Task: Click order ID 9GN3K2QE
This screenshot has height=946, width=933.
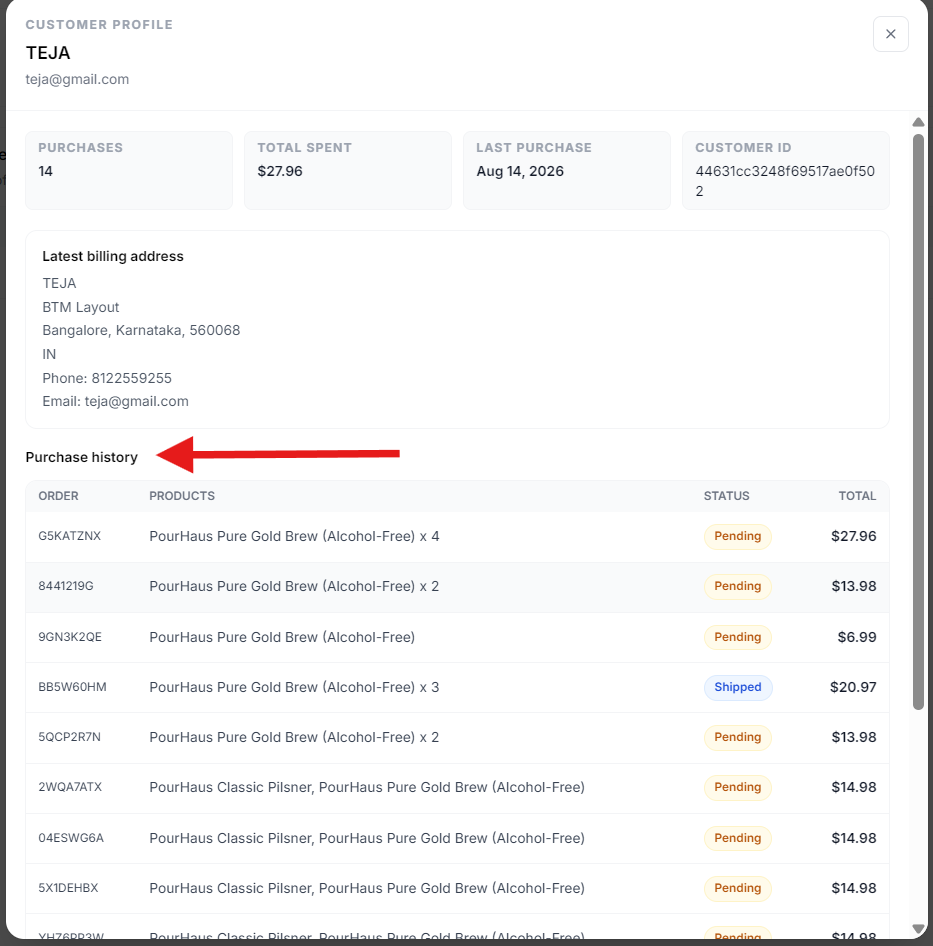Action: (70, 637)
